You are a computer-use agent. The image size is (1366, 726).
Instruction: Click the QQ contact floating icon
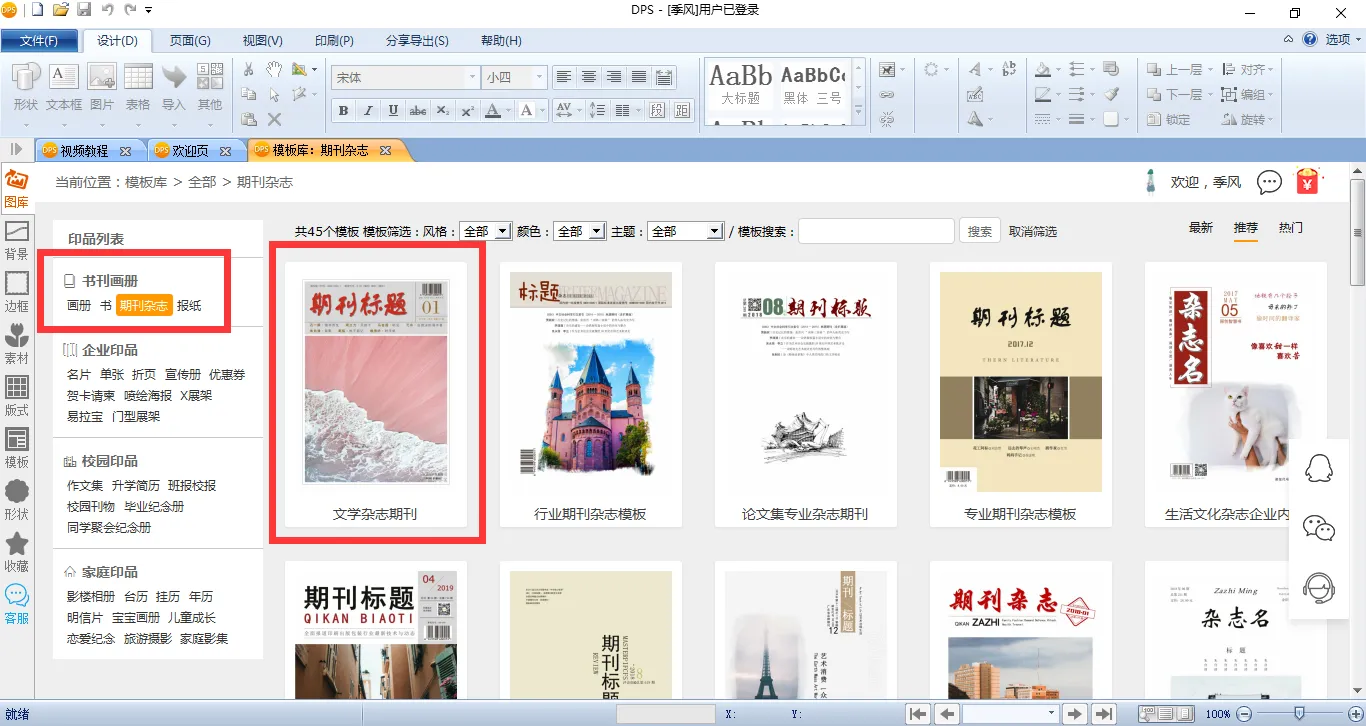(x=1319, y=469)
